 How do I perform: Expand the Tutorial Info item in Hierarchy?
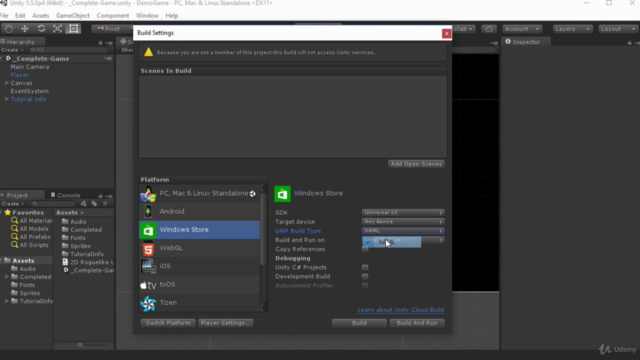(x=7, y=99)
